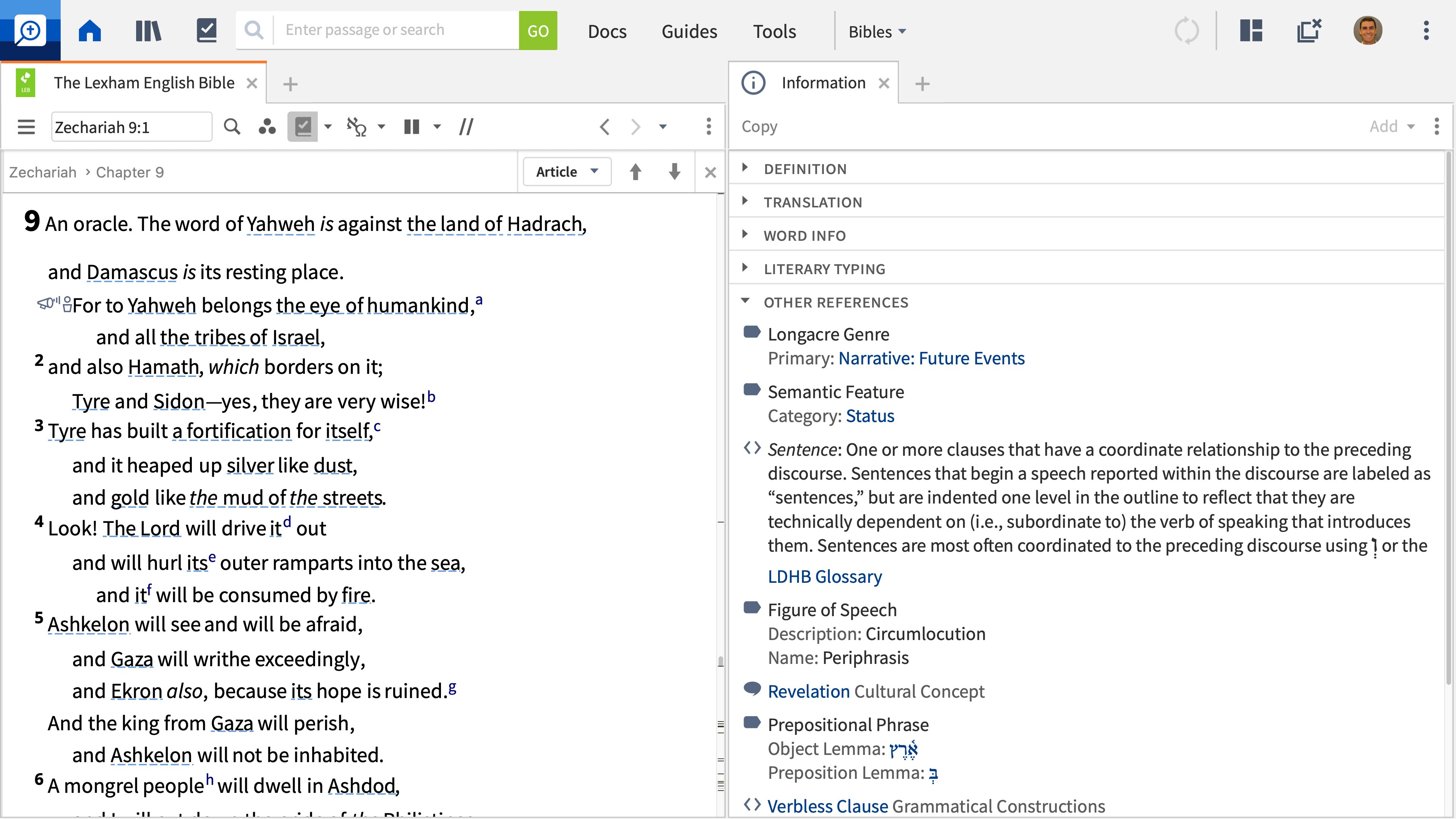
Task: Open the Article navigation dropdown
Action: pyautogui.click(x=567, y=172)
